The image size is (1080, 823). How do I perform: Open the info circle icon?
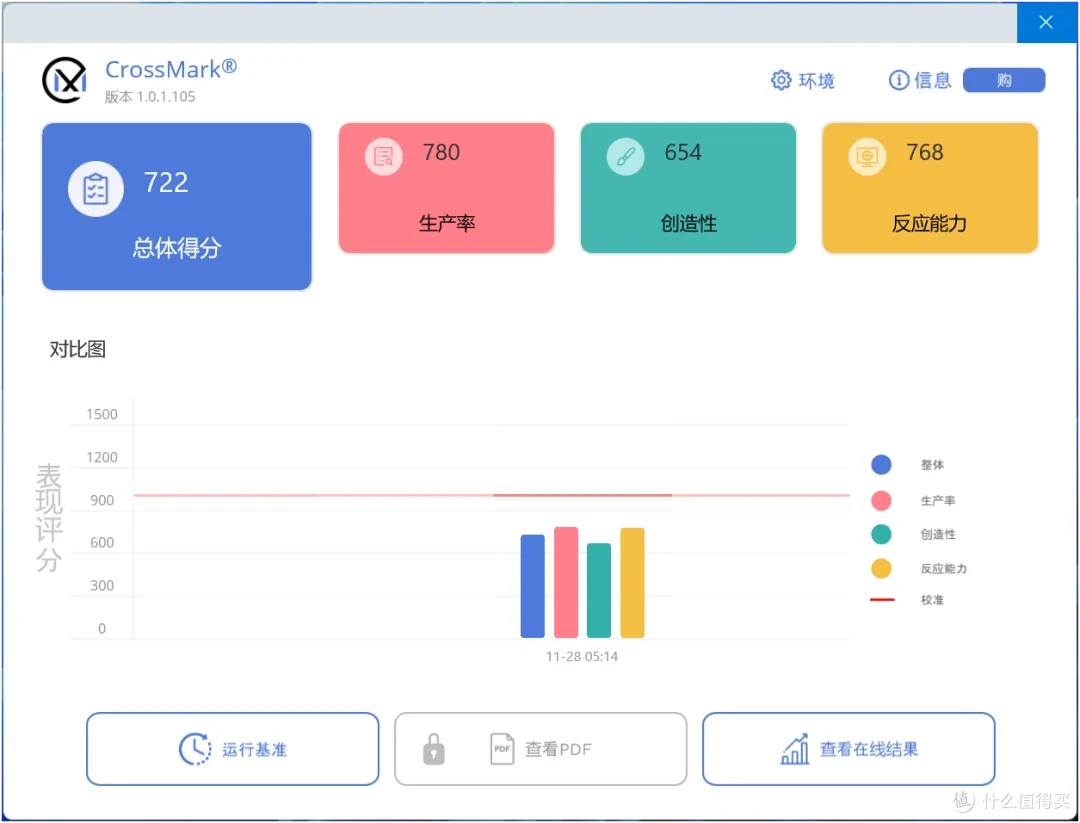pyautogui.click(x=899, y=81)
